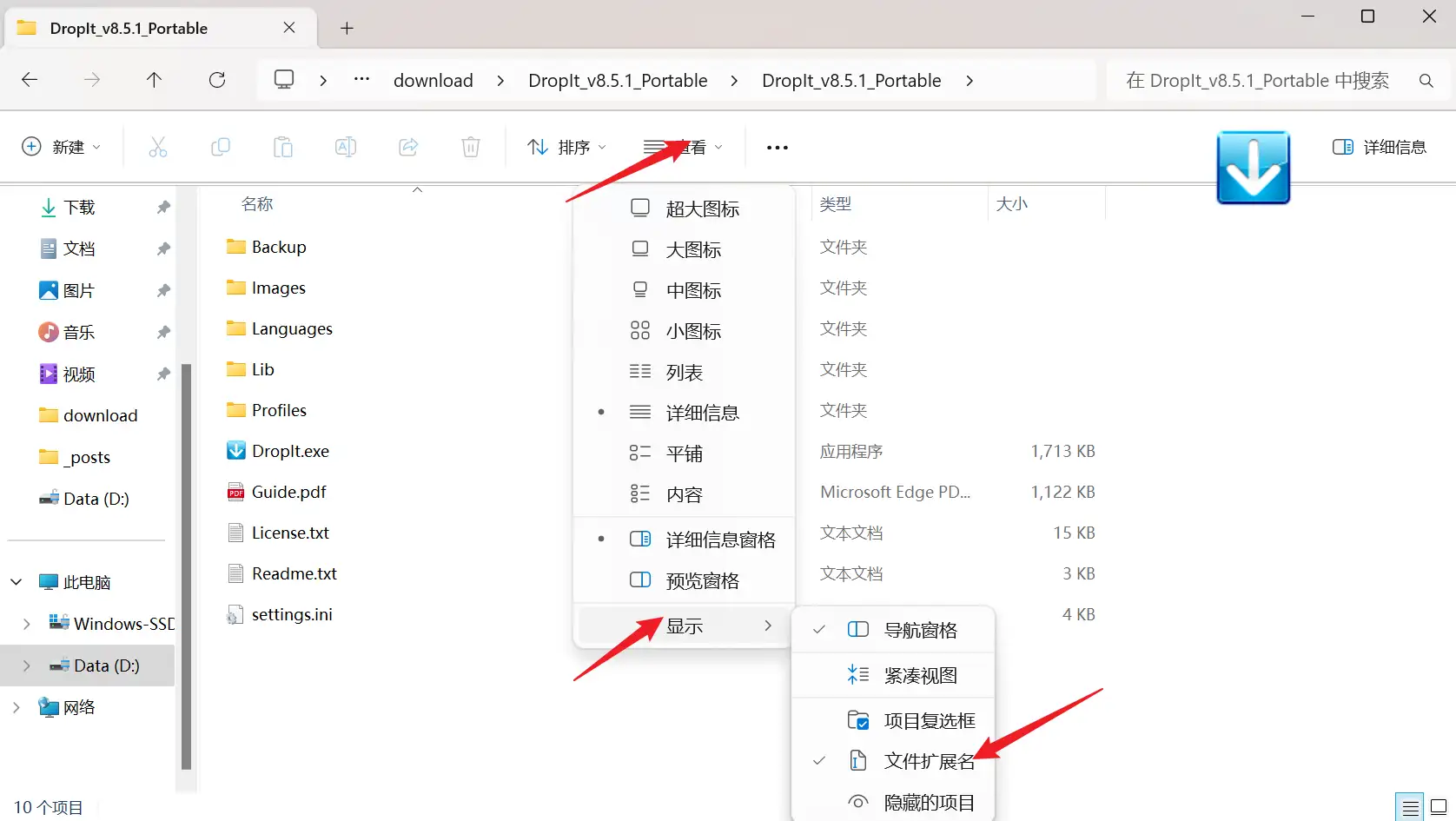
Task: Enable 项目复选框 (item checkboxes) option
Action: coord(929,720)
